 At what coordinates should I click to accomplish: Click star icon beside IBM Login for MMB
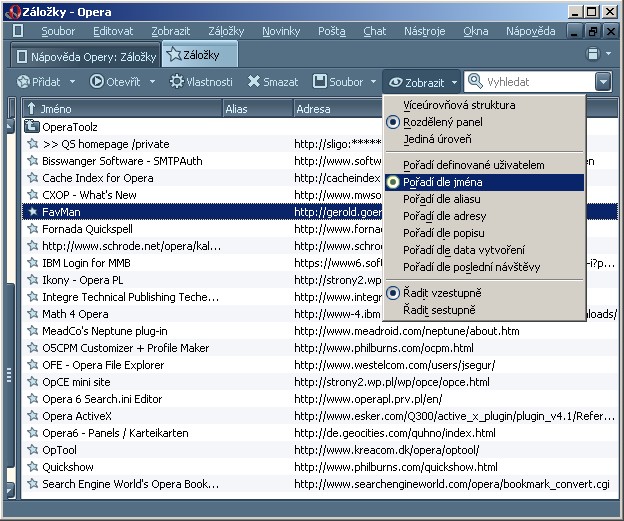[33, 263]
